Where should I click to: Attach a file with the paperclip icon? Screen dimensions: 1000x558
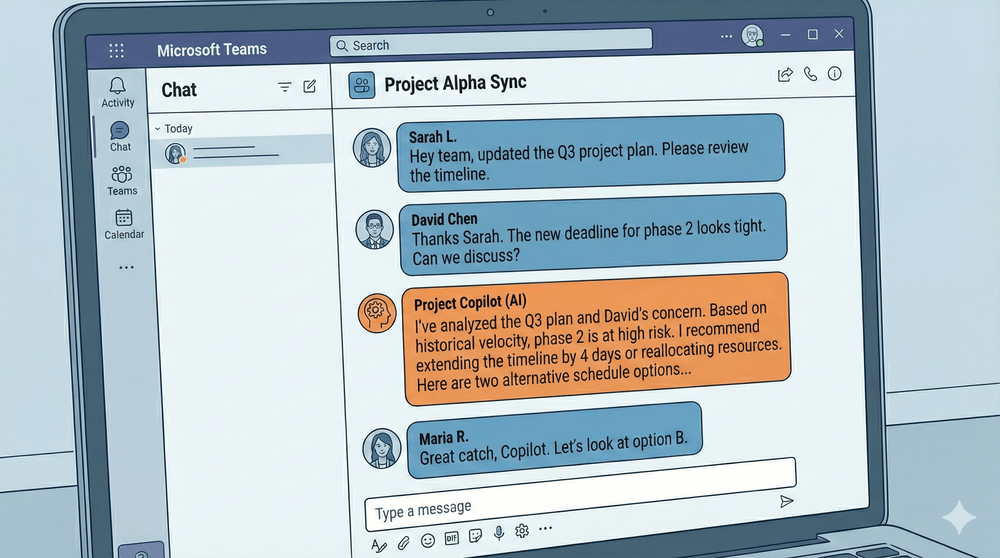click(404, 542)
